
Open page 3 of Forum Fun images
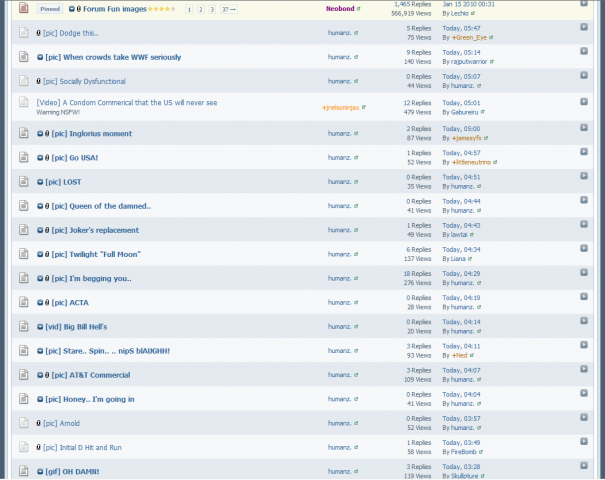tap(212, 9)
